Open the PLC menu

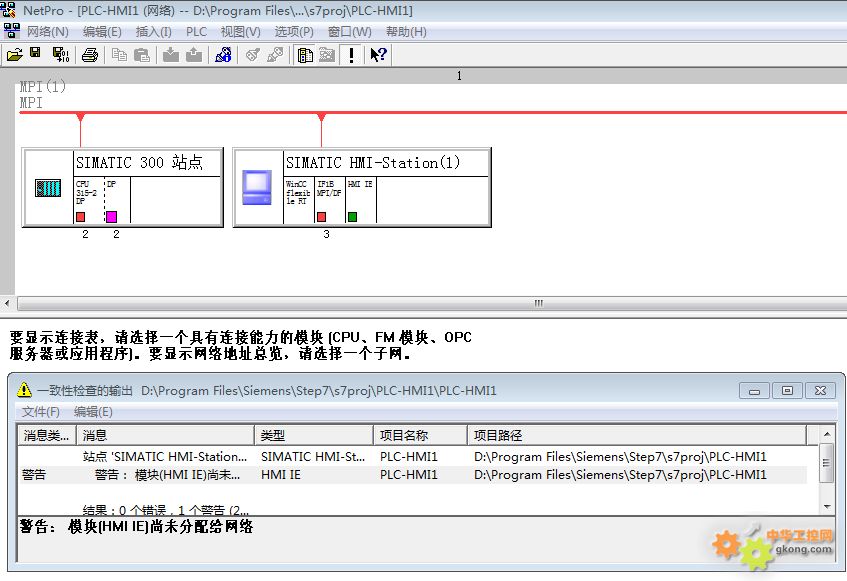(197, 32)
